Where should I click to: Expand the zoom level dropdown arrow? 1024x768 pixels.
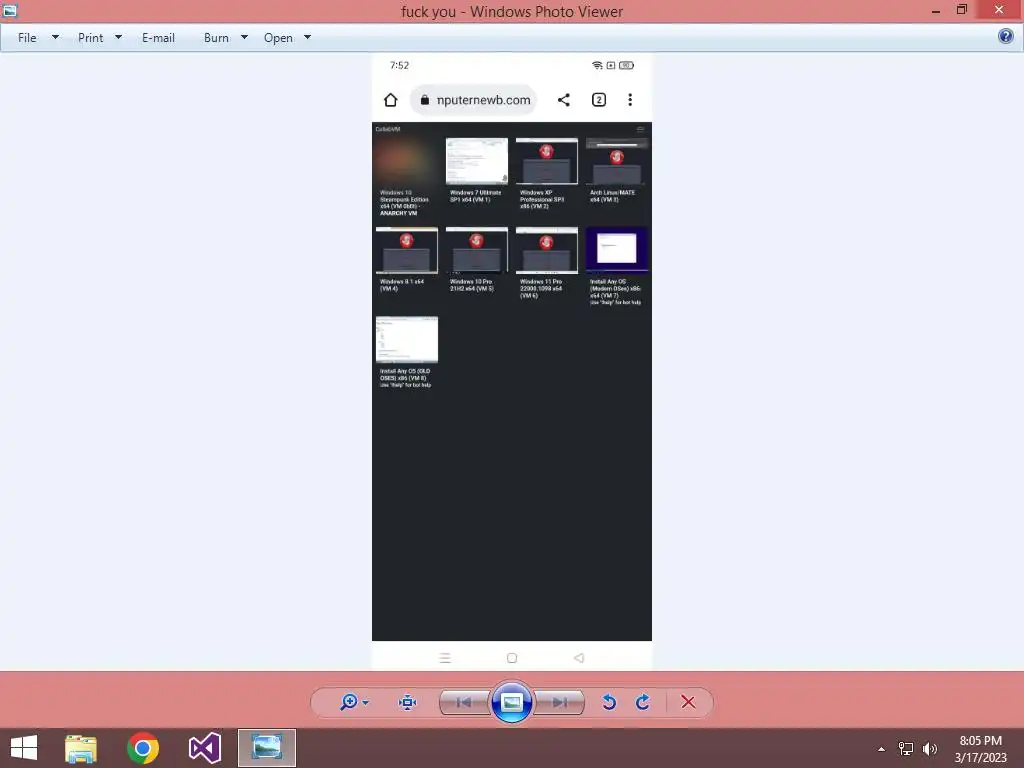(365, 703)
